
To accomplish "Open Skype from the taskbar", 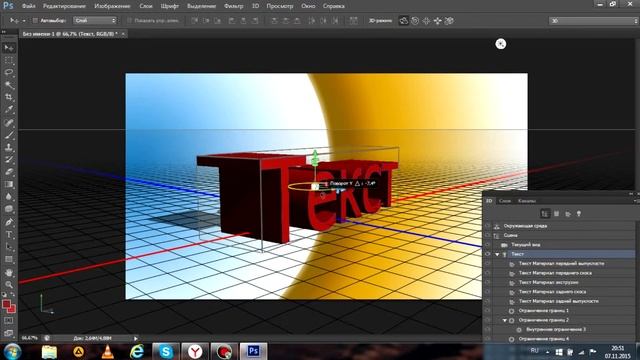I will pos(165,351).
